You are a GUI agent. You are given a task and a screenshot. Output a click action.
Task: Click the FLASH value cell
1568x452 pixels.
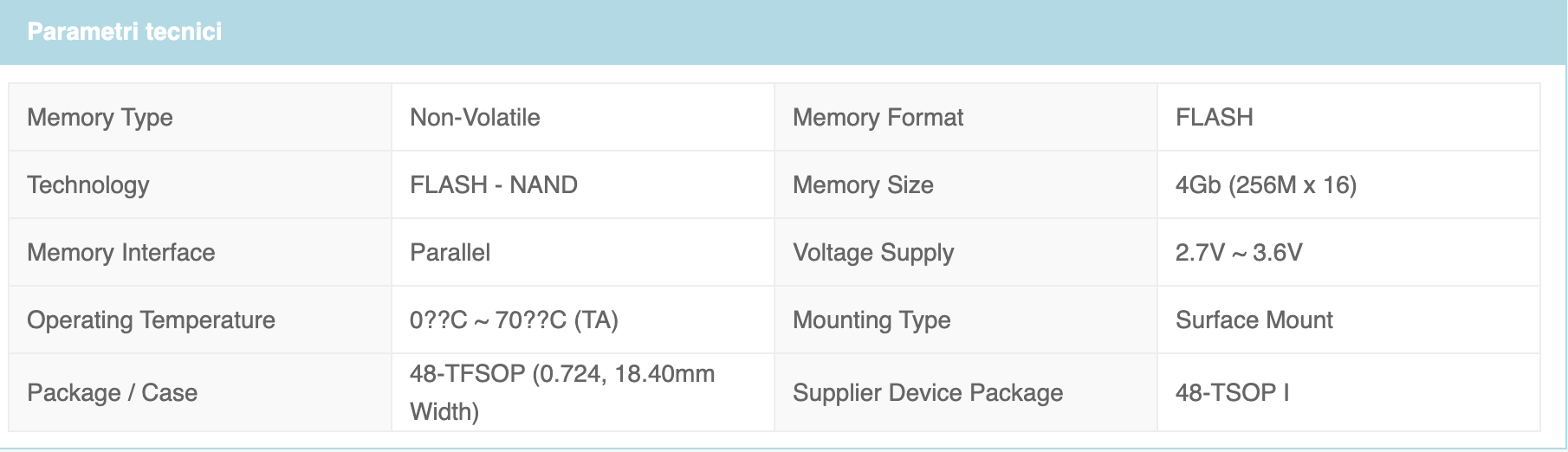pos(1348,117)
